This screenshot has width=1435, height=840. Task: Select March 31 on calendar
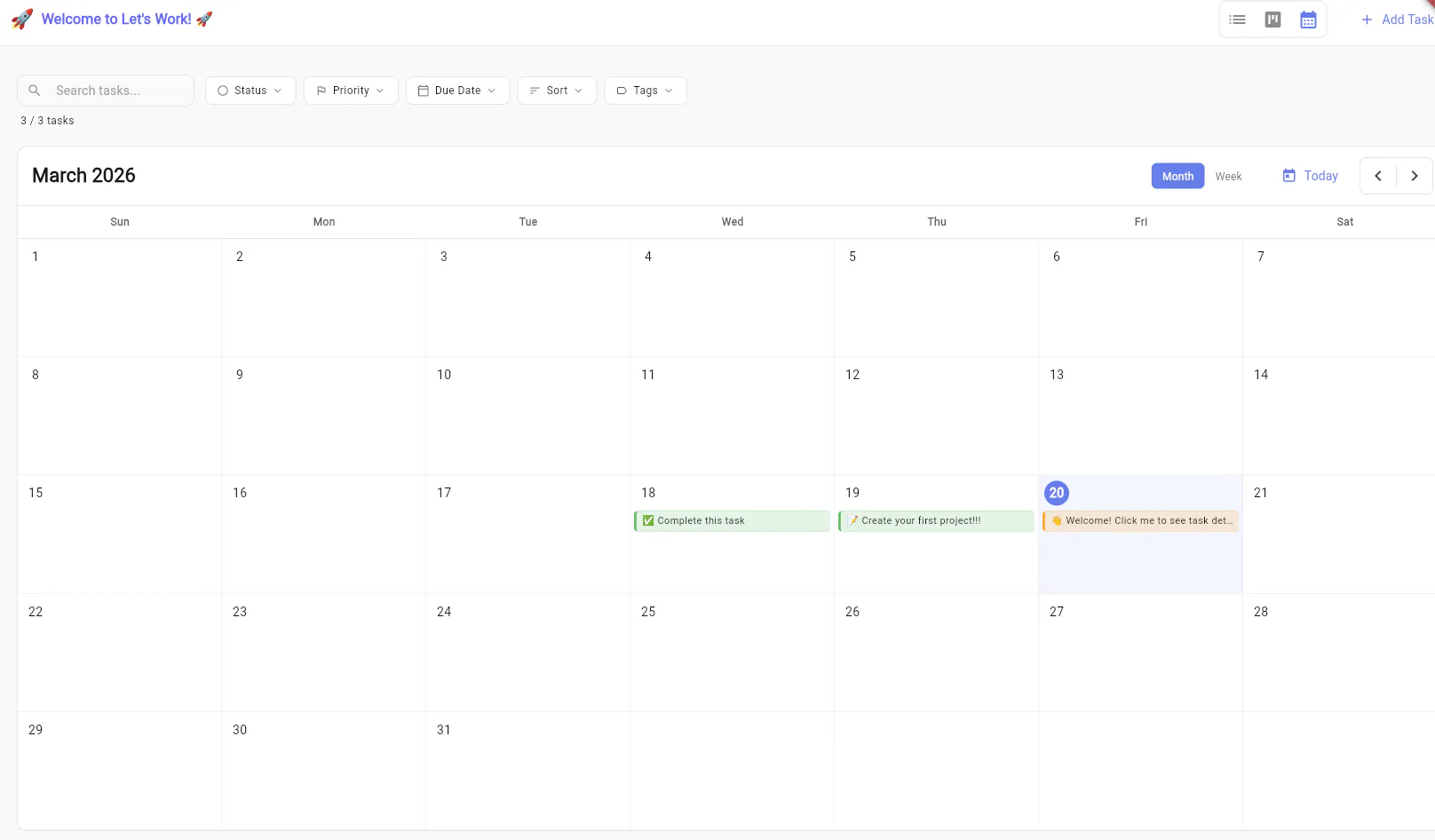(x=444, y=730)
